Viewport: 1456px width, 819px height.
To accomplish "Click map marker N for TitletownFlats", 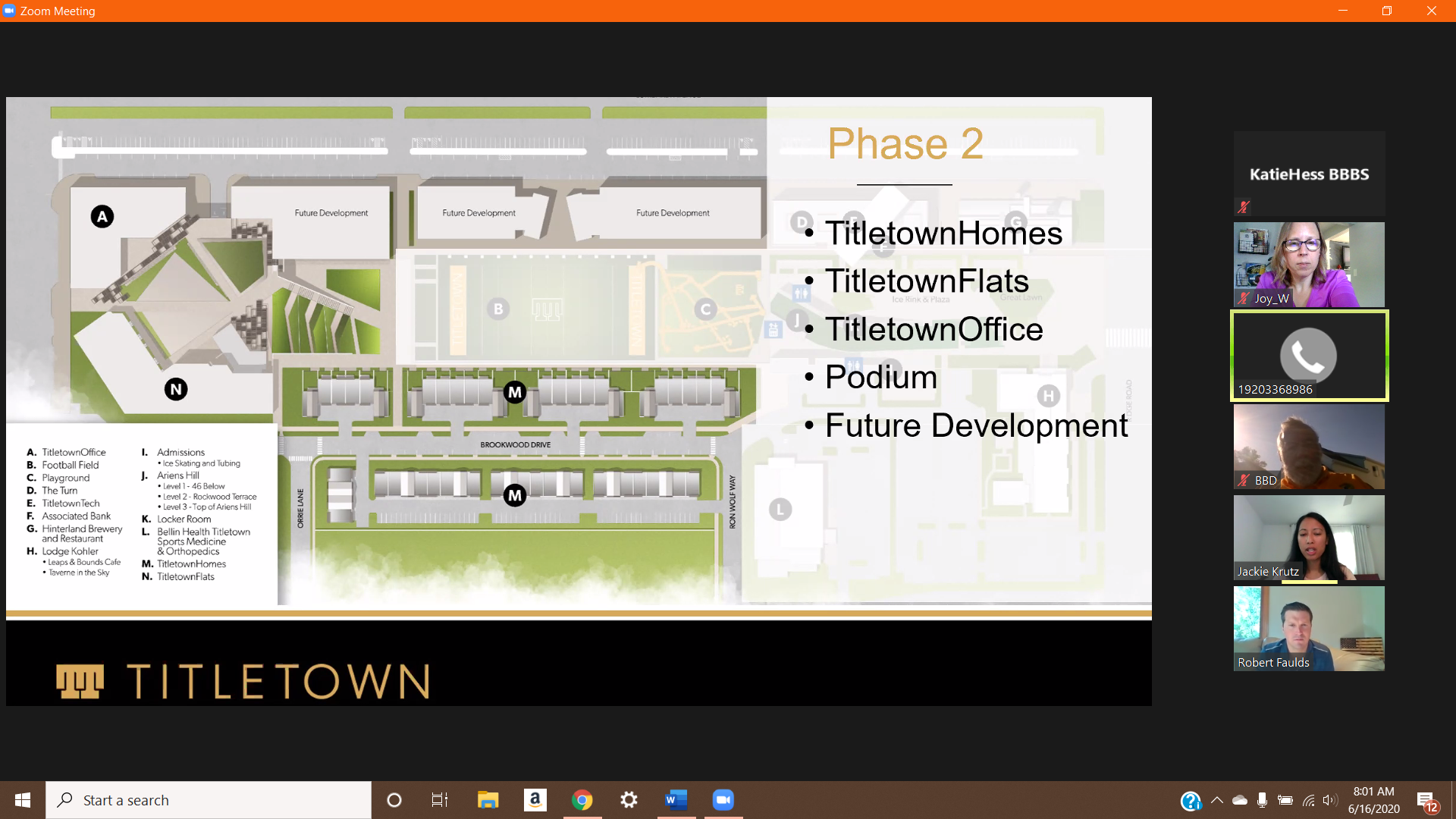I will [x=176, y=390].
